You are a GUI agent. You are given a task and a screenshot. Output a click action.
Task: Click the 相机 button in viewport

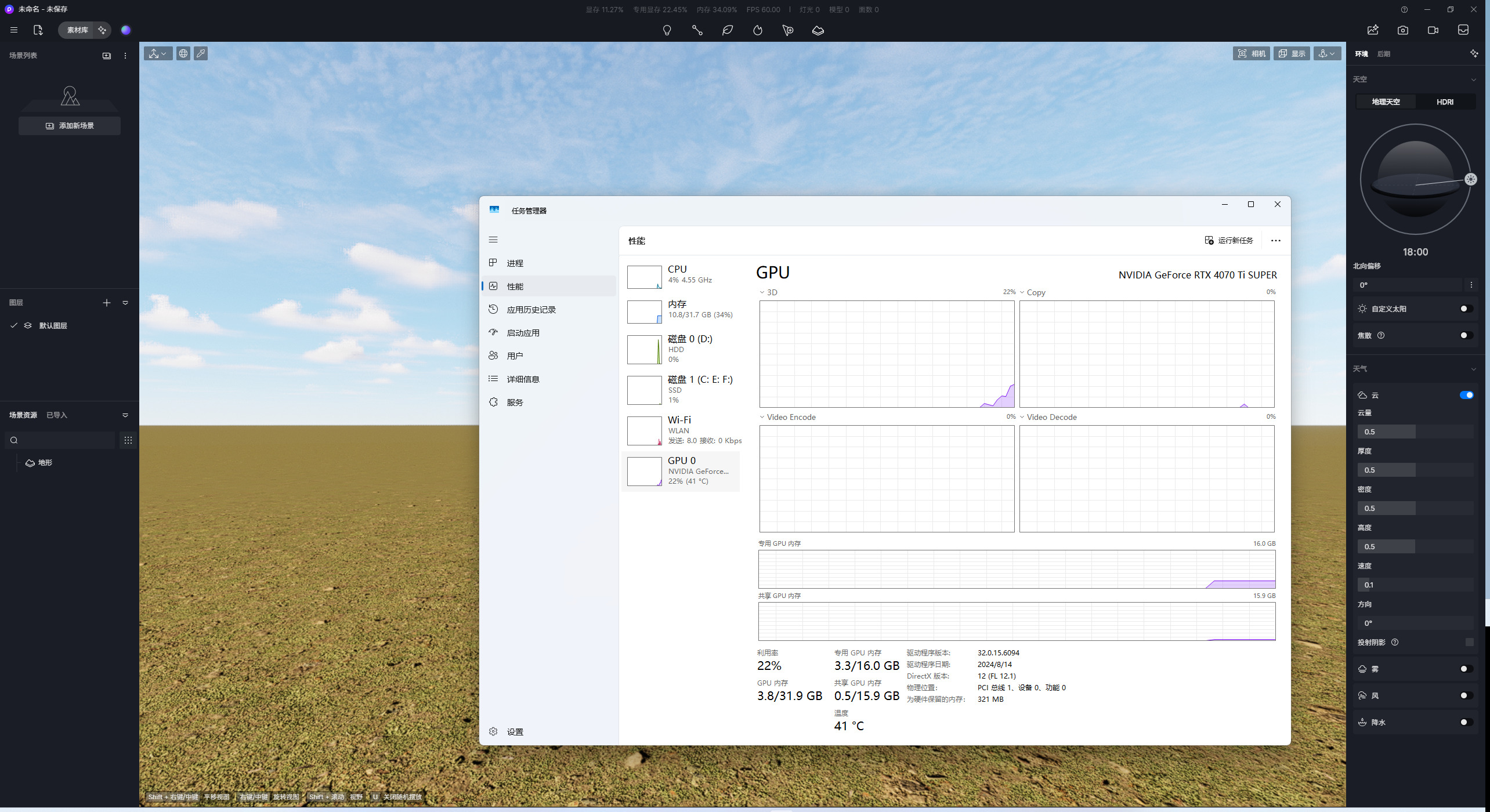point(1252,53)
